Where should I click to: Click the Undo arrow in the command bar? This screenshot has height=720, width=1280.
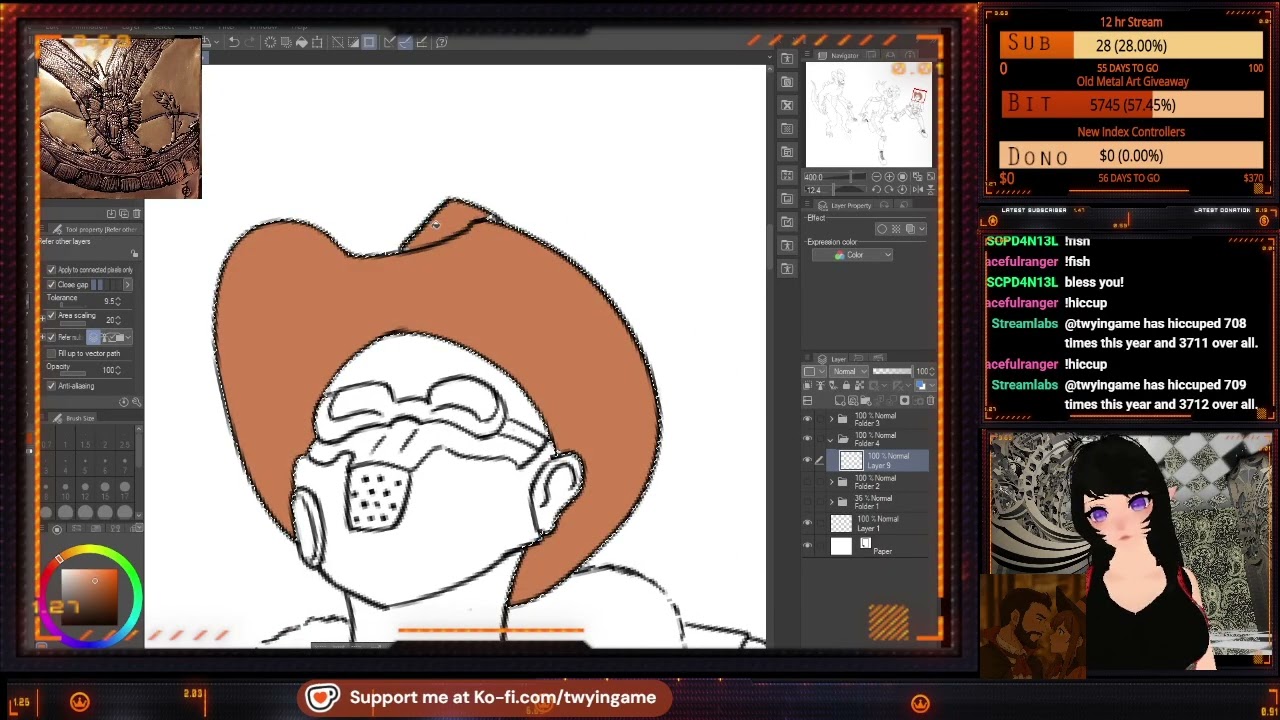[233, 42]
